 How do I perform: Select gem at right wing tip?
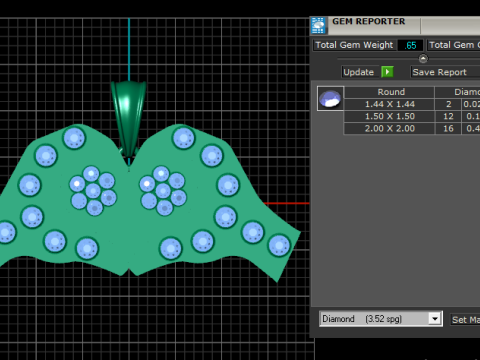click(279, 245)
